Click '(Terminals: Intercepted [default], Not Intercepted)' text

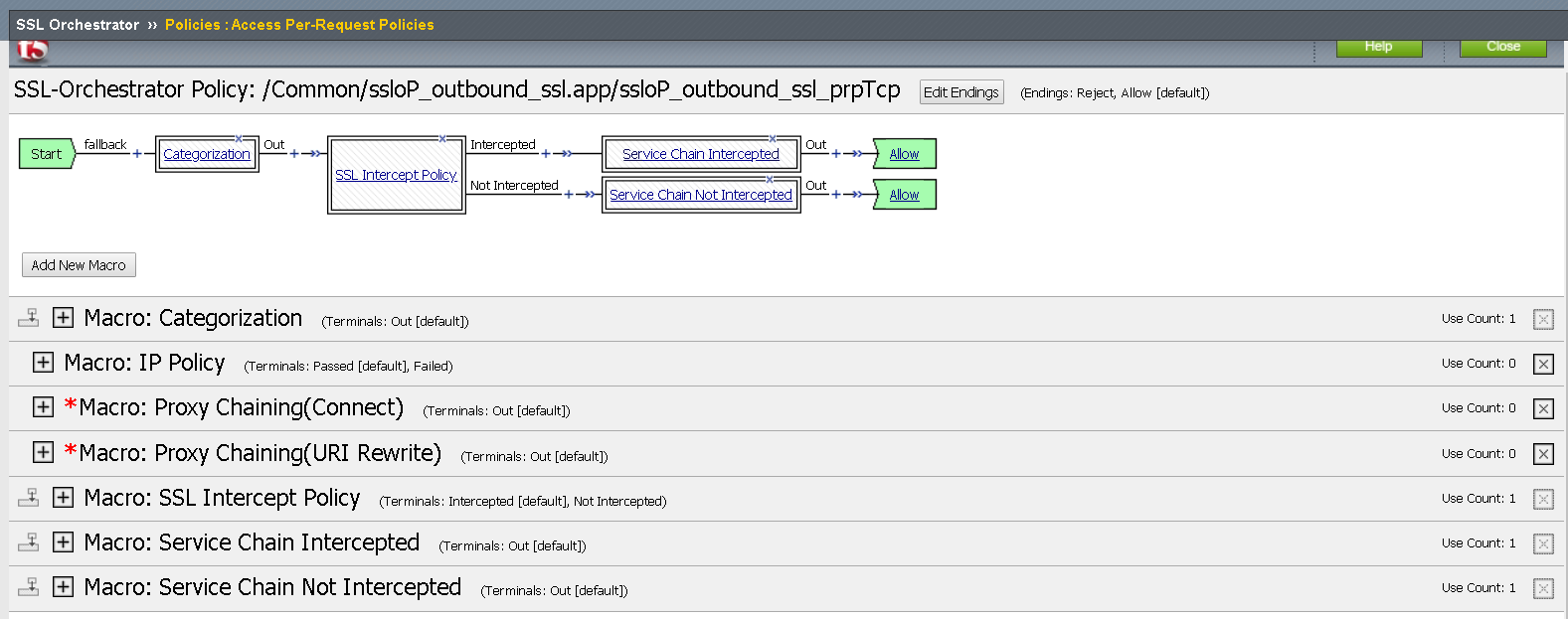click(523, 502)
